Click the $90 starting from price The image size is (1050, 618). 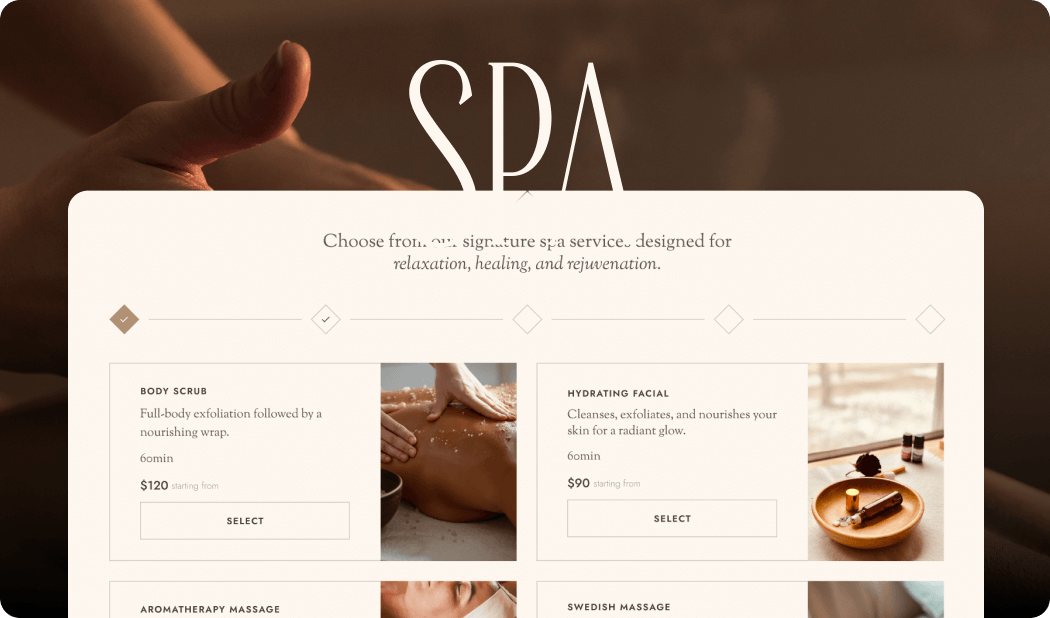tap(603, 483)
